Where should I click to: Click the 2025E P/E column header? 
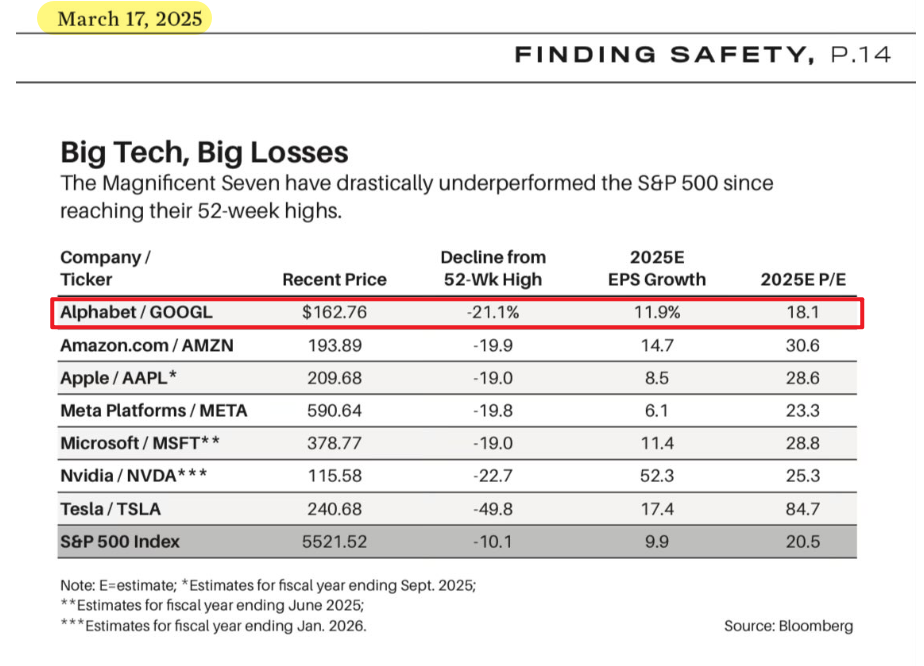click(x=802, y=280)
